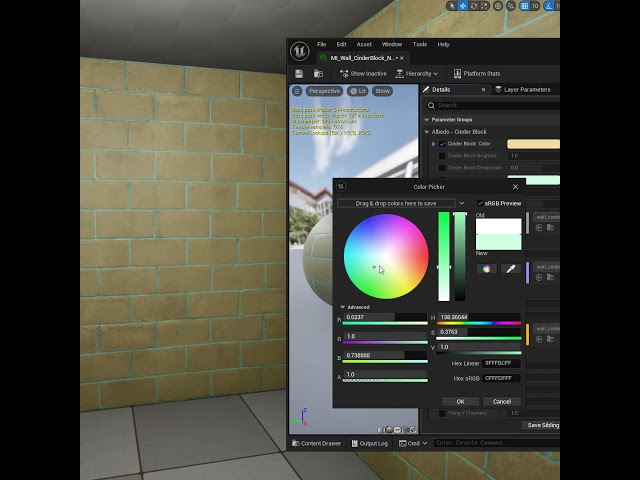The width and height of the screenshot is (640, 480).
Task: Collapse the Advanced section in Color Picker
Action: click(x=342, y=307)
